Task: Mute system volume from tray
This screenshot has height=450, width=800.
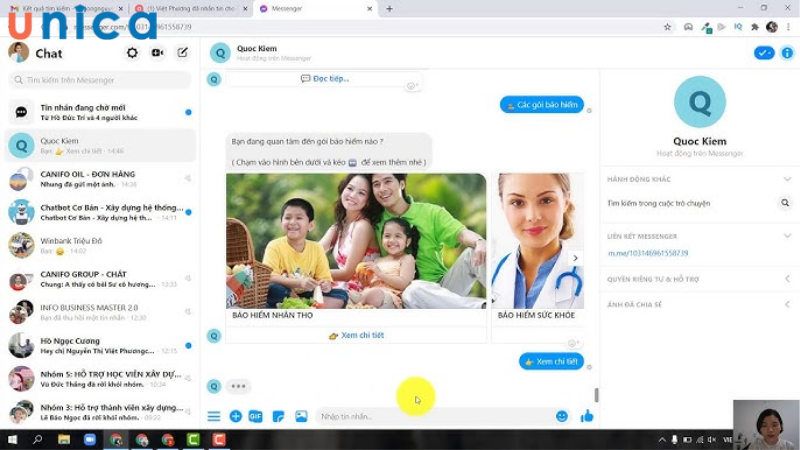Action: click(x=712, y=439)
